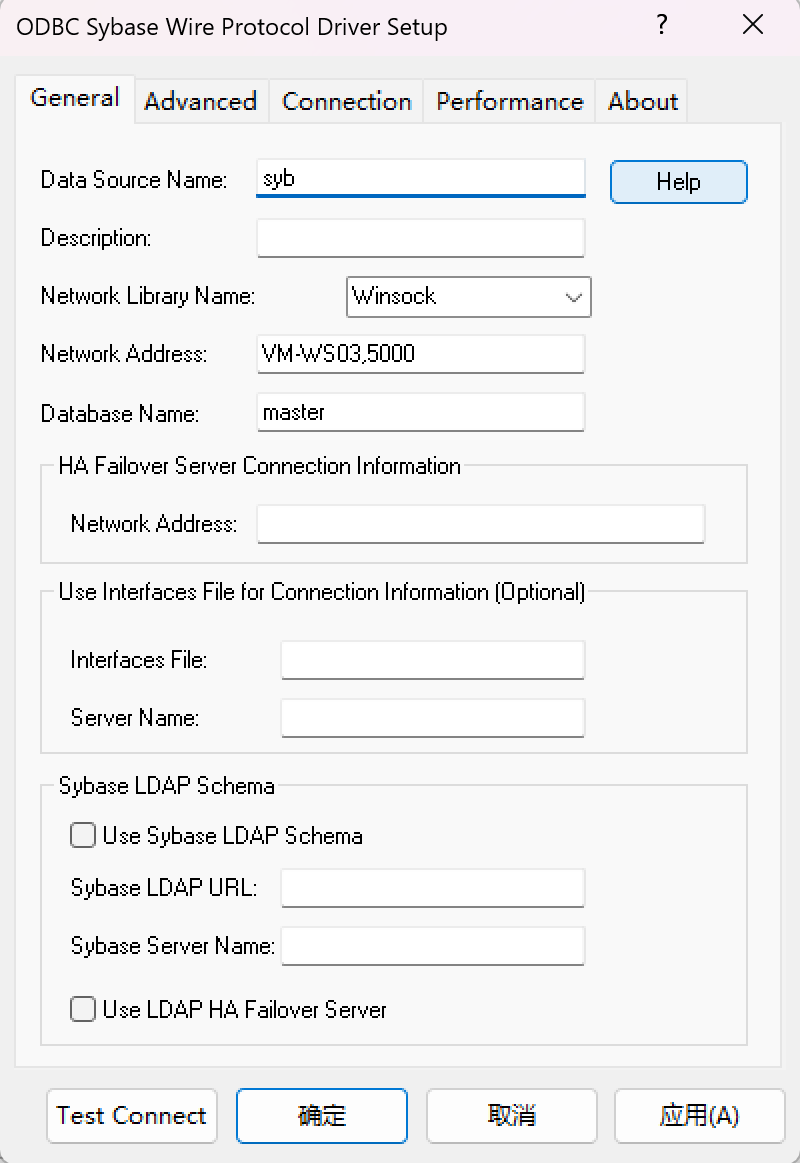Confirm with the 确定 button

click(322, 1116)
